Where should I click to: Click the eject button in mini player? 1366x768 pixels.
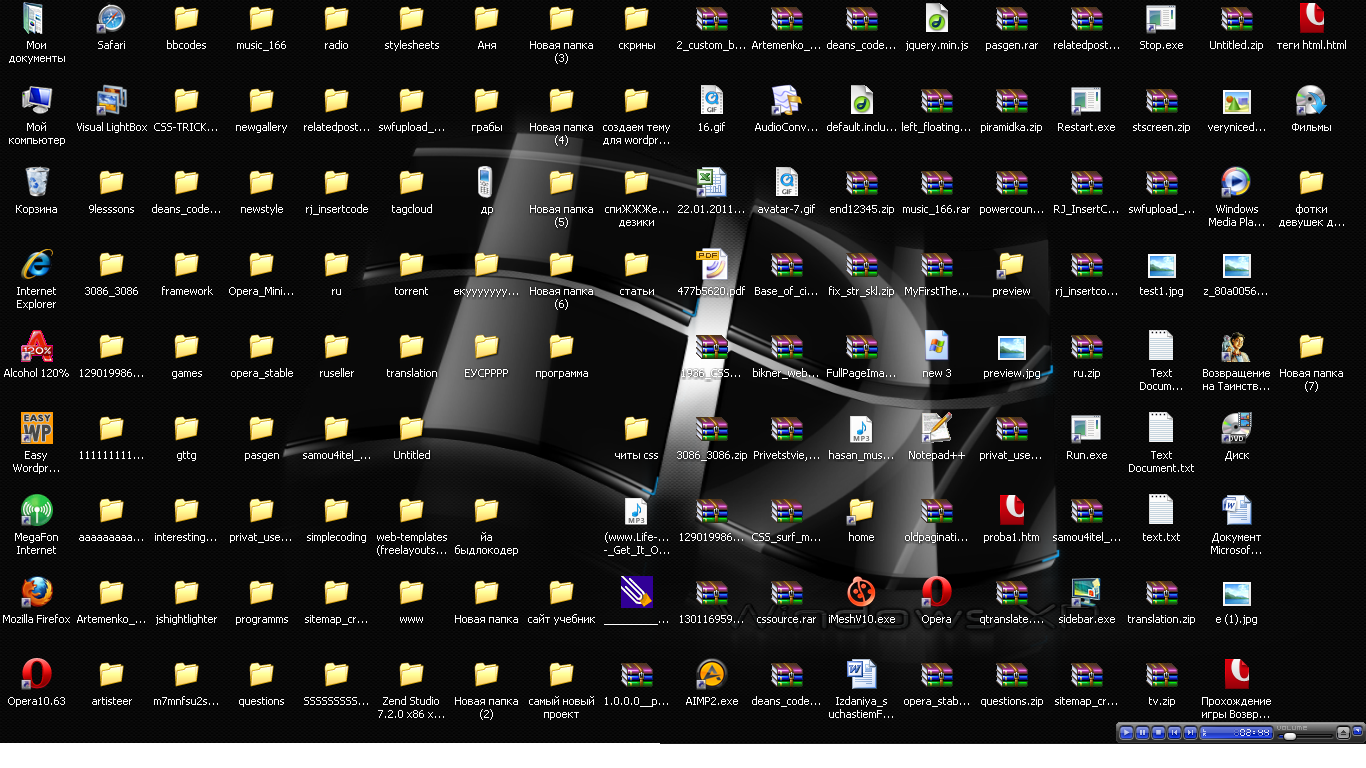coord(1343,733)
